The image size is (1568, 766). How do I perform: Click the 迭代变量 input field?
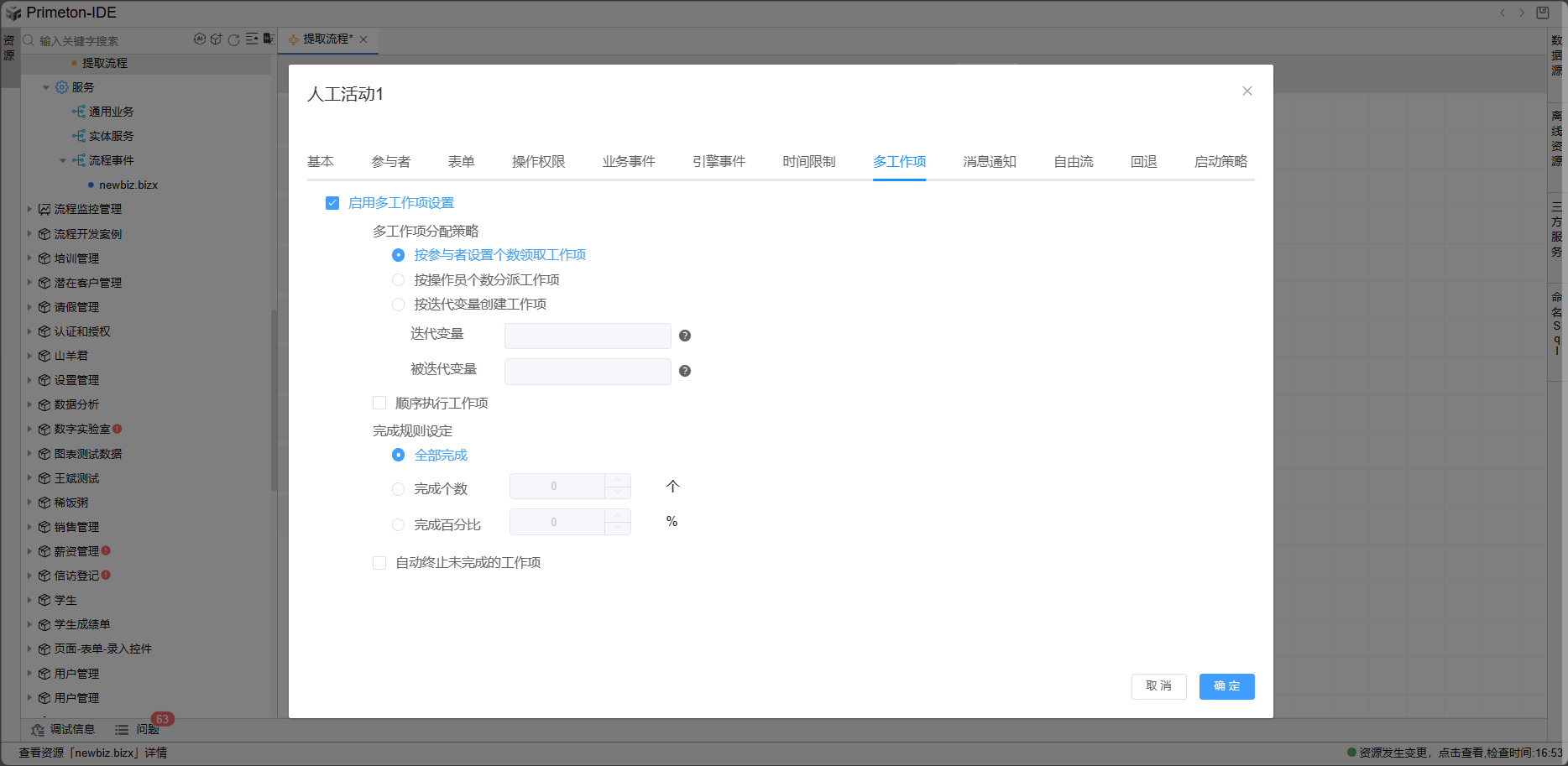(x=588, y=336)
